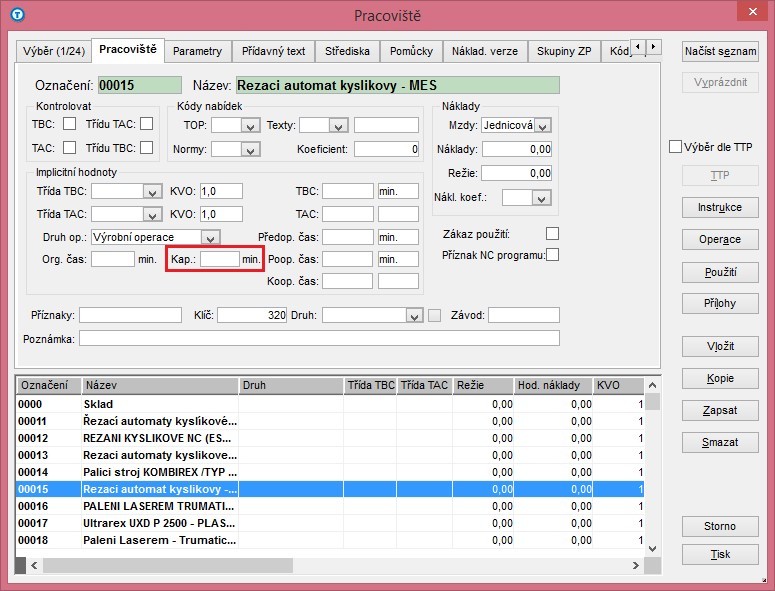This screenshot has width=775, height=591.
Task: Open the TOP dropdown
Action: point(251,126)
